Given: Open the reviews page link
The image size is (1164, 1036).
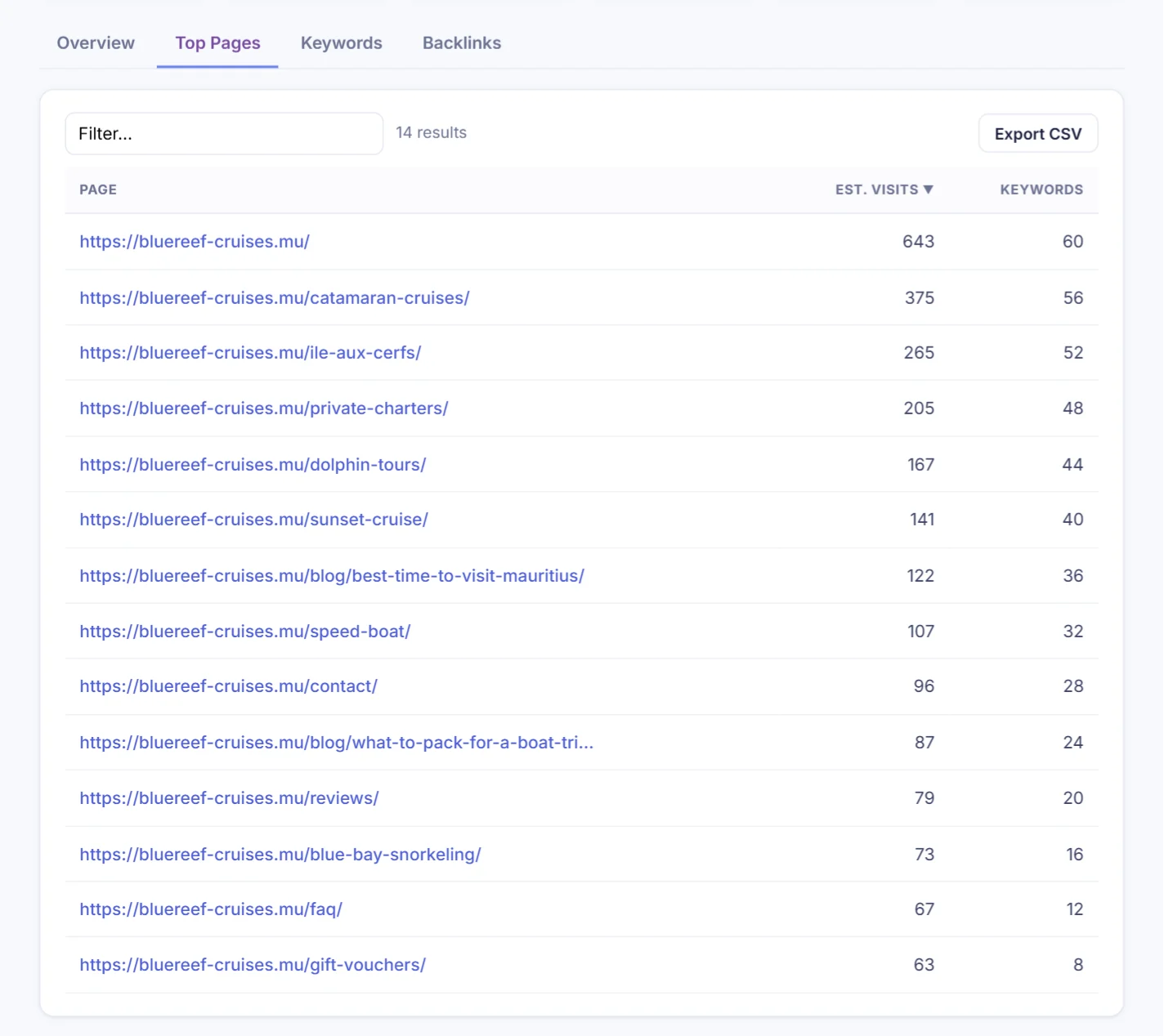Looking at the screenshot, I should 229,798.
